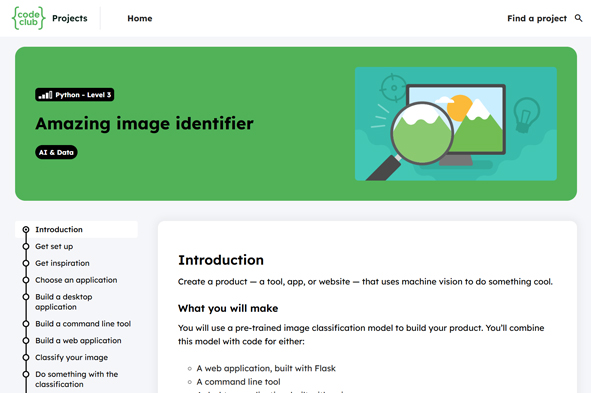Open Do something with the classification step
Viewport: 591px width, 393px height.
(x=77, y=379)
